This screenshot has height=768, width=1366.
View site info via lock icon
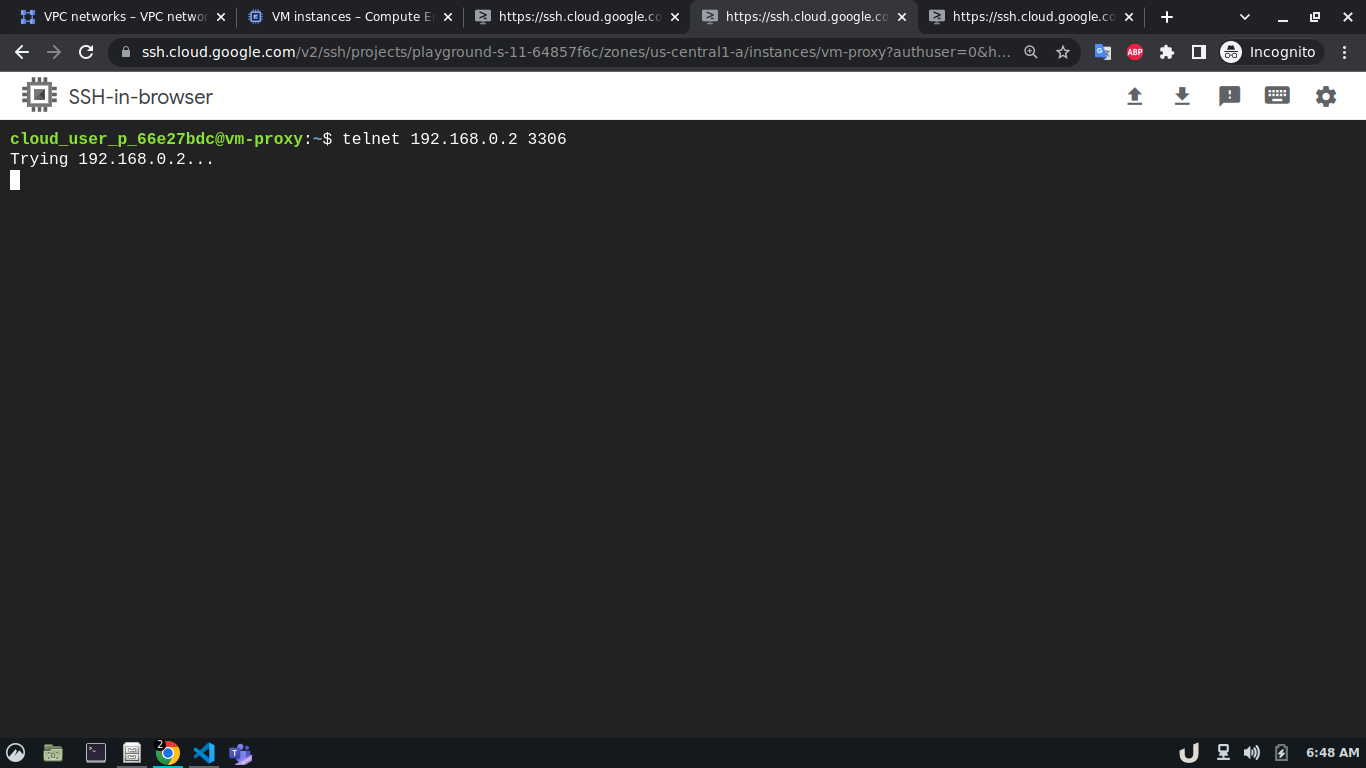[125, 52]
